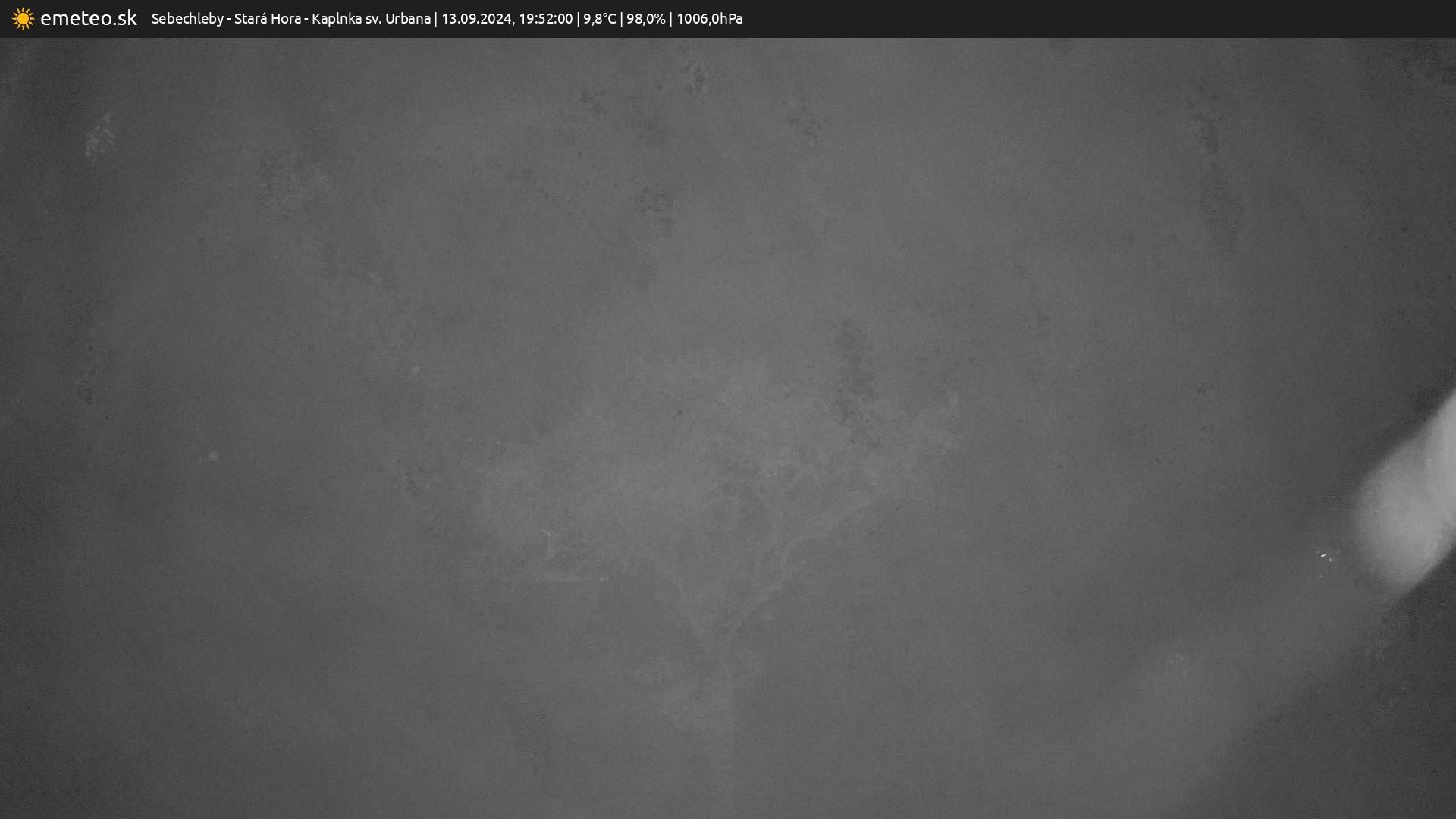
Task: Click the date 13.09.2024
Action: click(476, 19)
